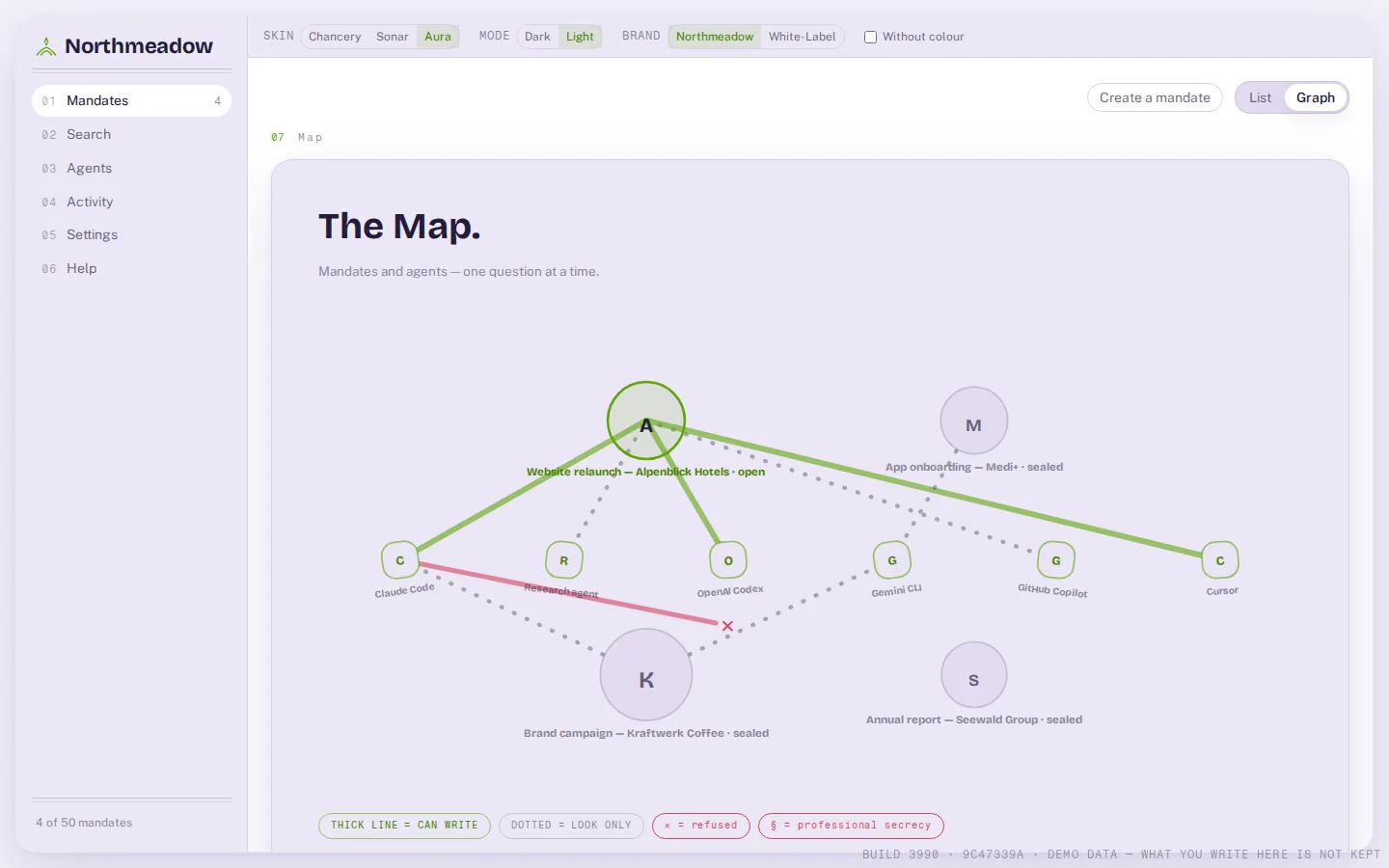Click the Create a mandate button
Image resolution: width=1389 pixels, height=868 pixels.
click(x=1155, y=97)
